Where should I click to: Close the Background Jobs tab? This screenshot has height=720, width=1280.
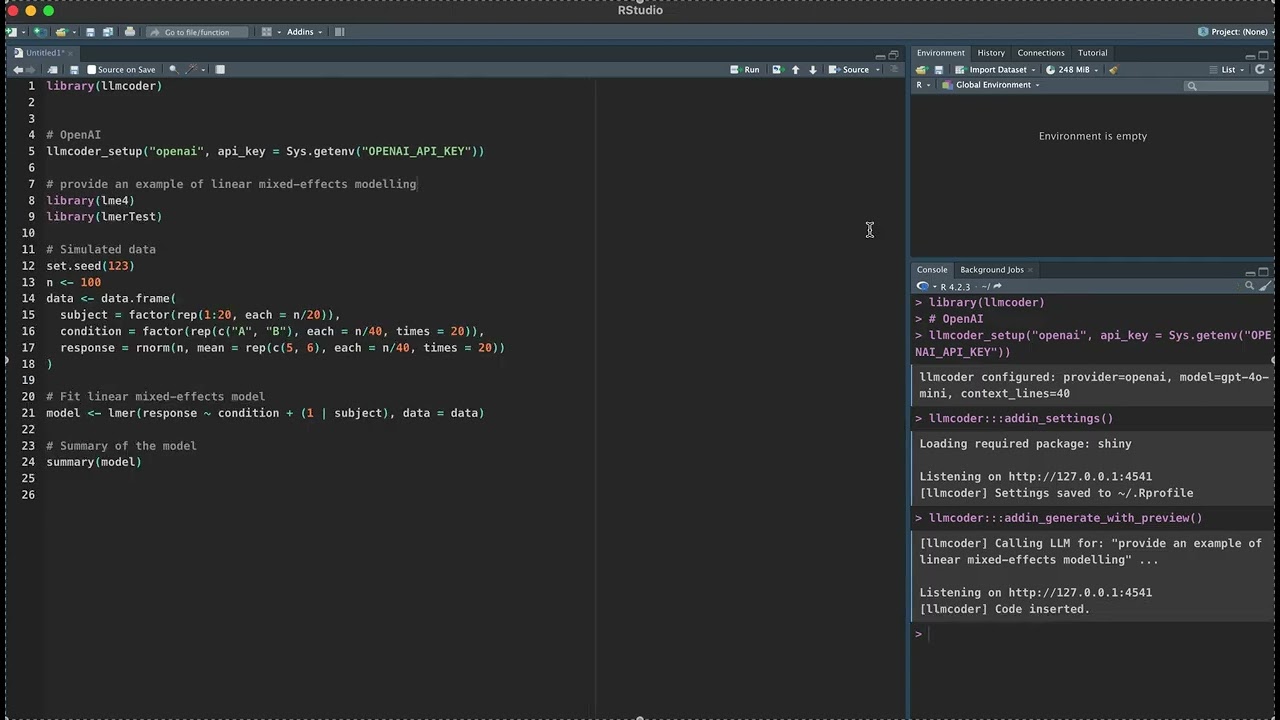[x=1031, y=270]
